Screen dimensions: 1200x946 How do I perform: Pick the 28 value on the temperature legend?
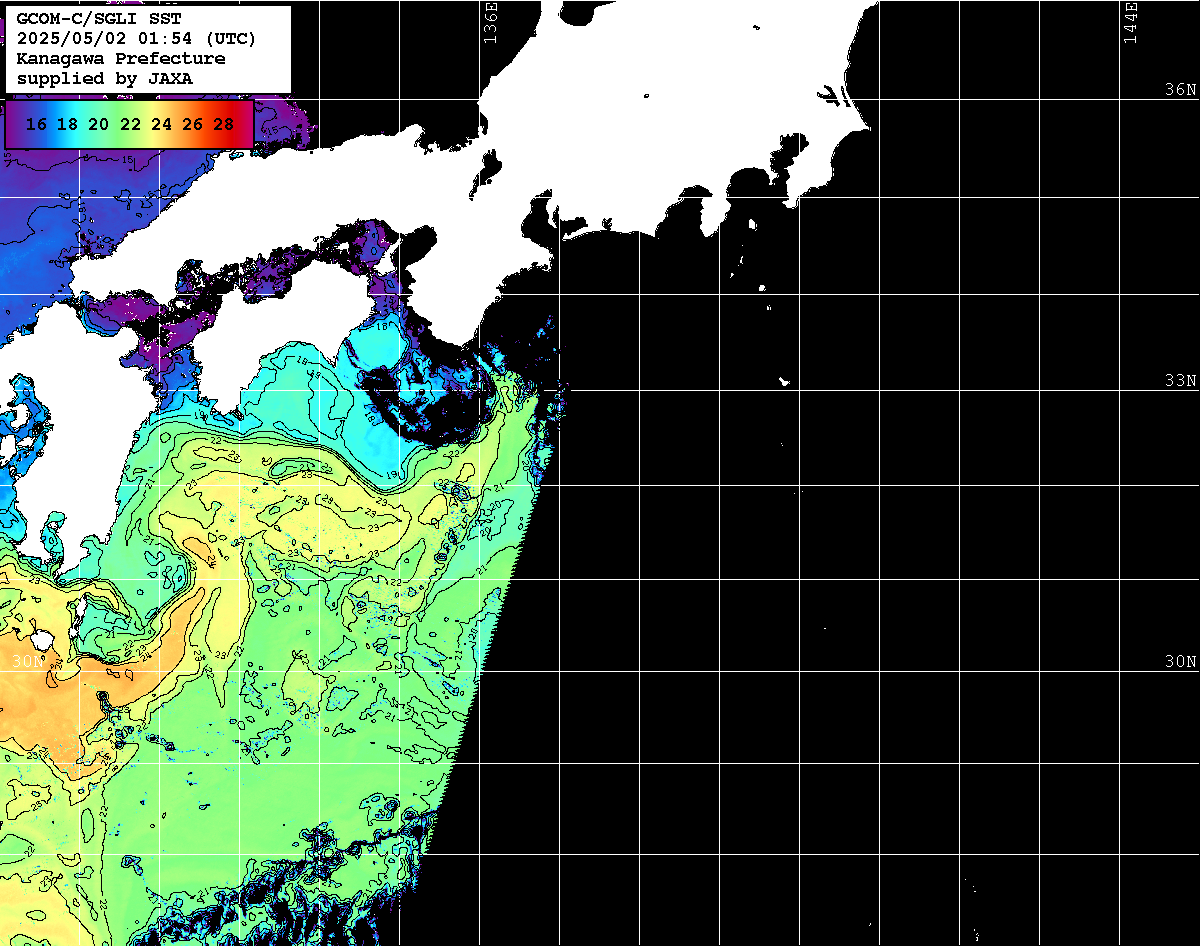224,125
